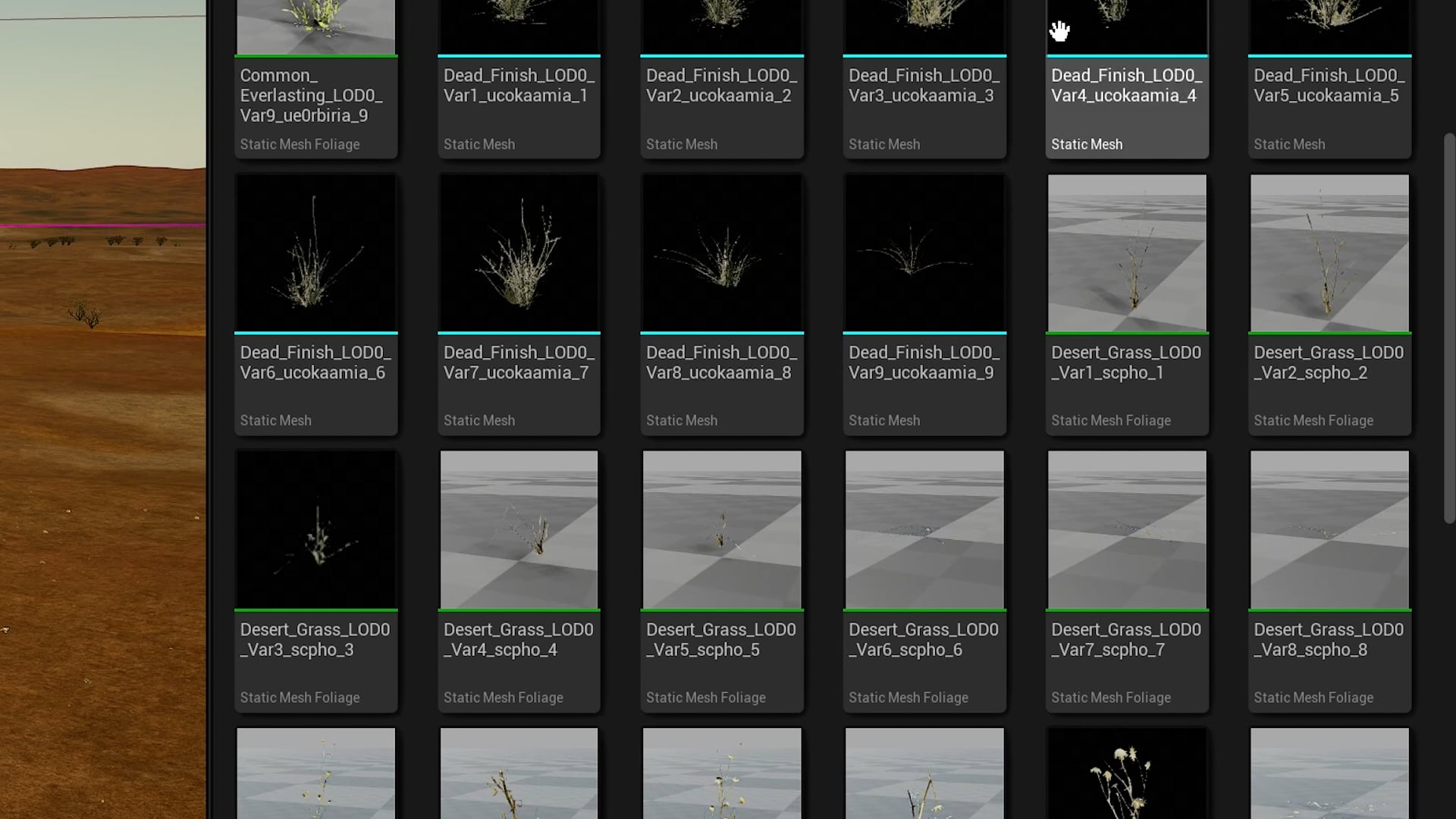Click Desert_Grass_LOD0_Var6_scpho_6 thumbnail

924,530
